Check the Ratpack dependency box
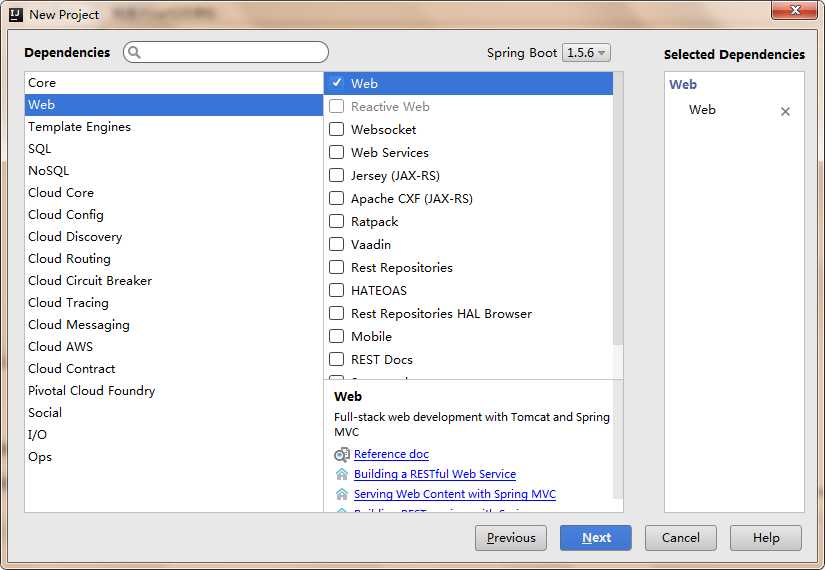 (337, 221)
